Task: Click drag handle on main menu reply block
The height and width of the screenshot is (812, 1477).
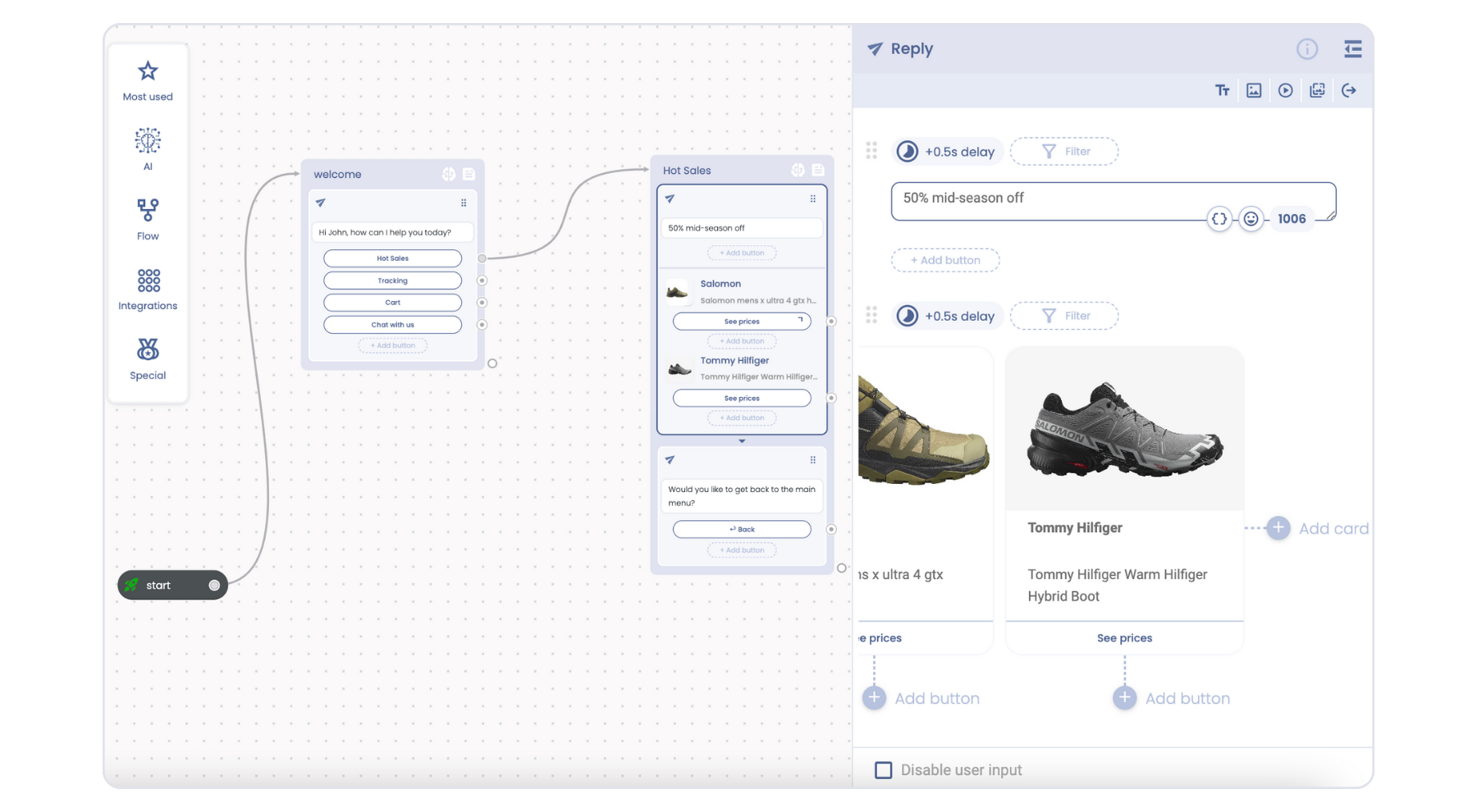Action: (x=813, y=460)
